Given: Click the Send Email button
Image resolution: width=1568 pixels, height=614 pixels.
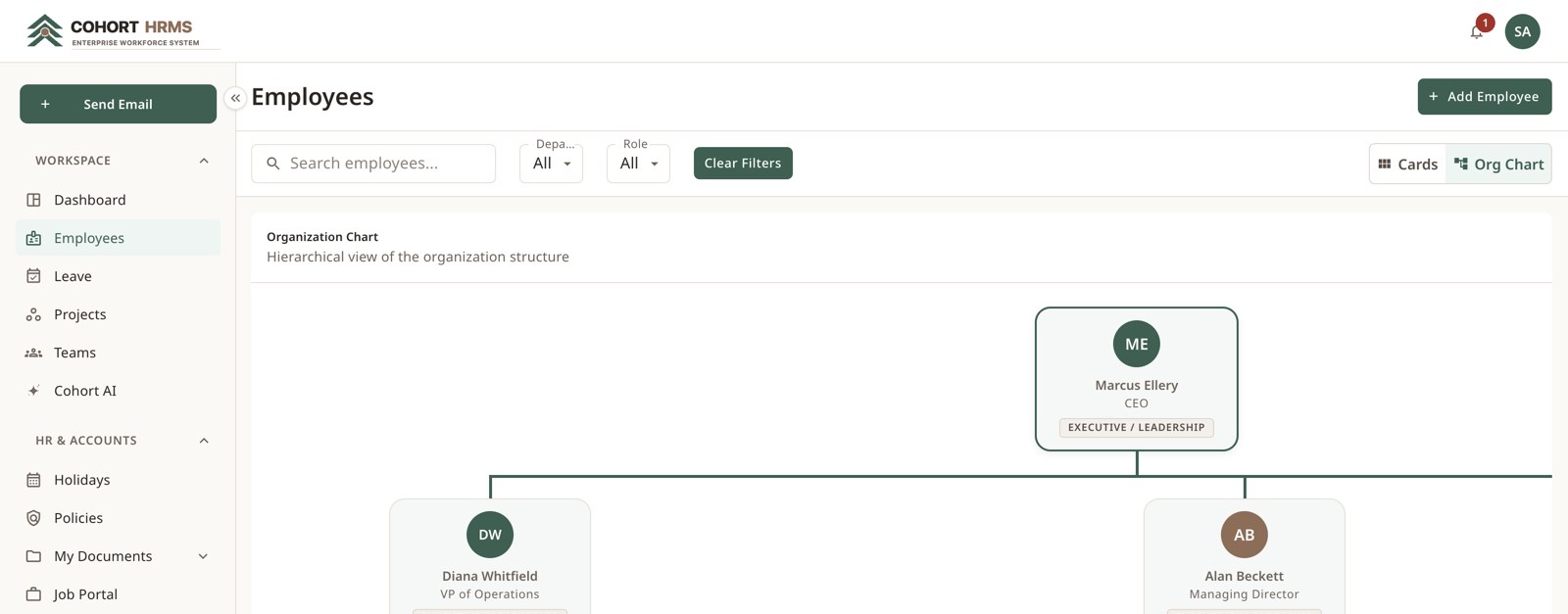Looking at the screenshot, I should tap(118, 104).
